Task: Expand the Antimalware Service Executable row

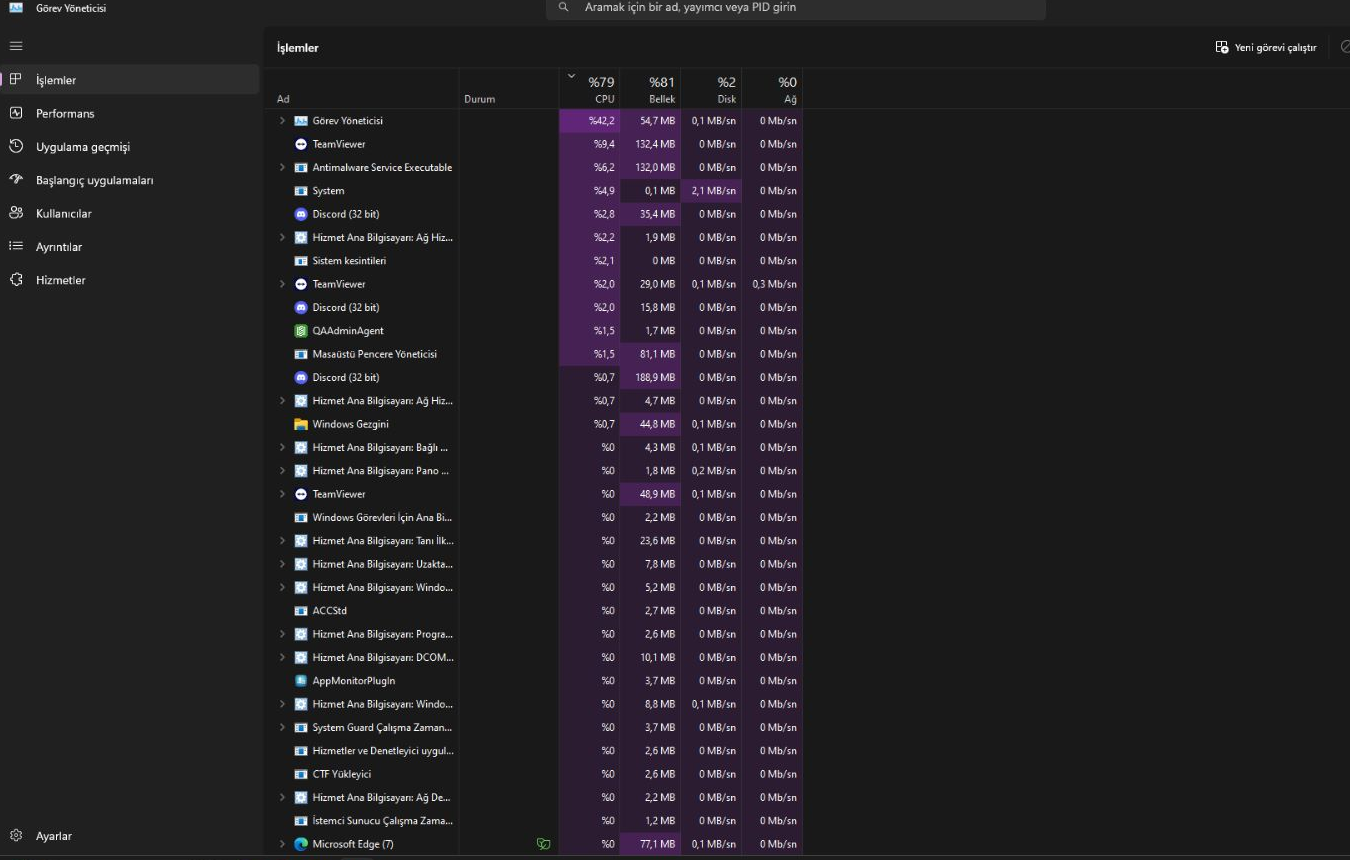Action: [282, 167]
